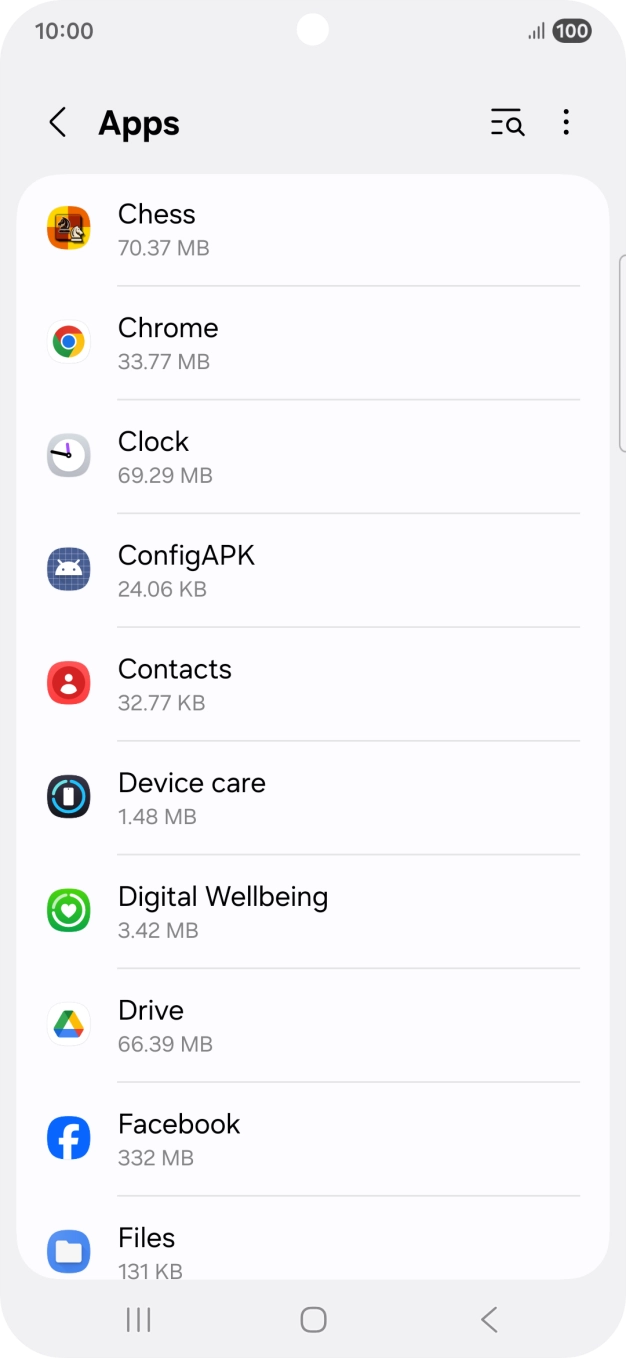Open the Chess app icon

click(x=68, y=228)
